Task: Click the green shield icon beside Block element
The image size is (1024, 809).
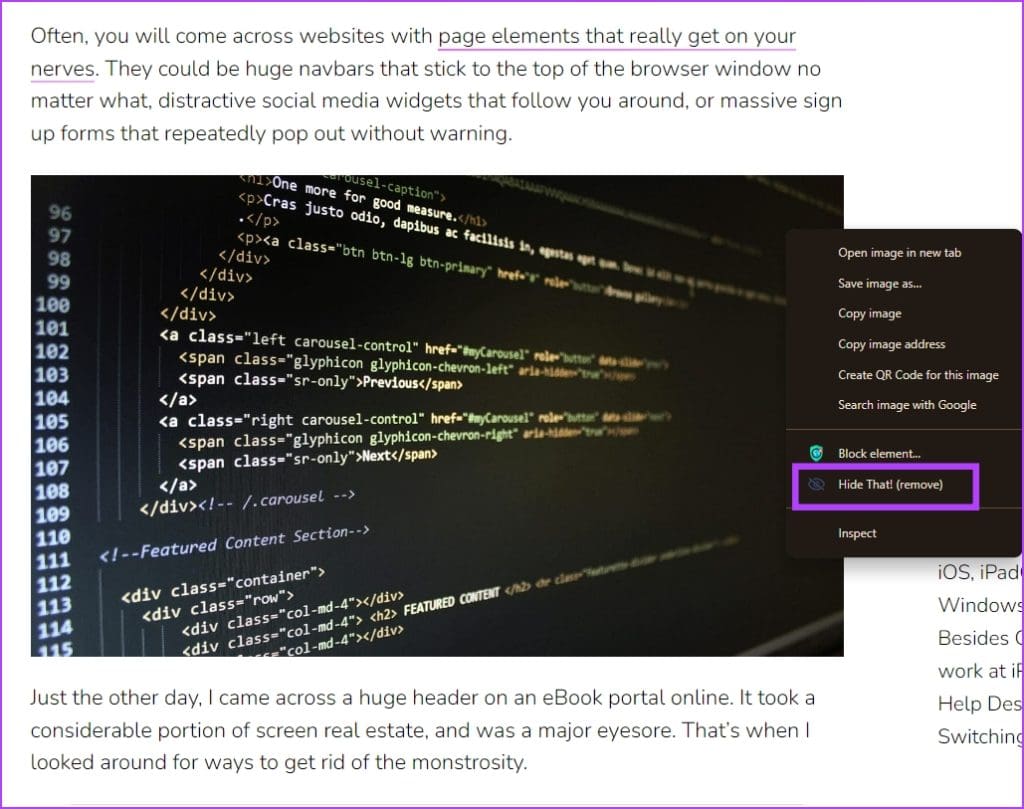Action: tap(817, 453)
